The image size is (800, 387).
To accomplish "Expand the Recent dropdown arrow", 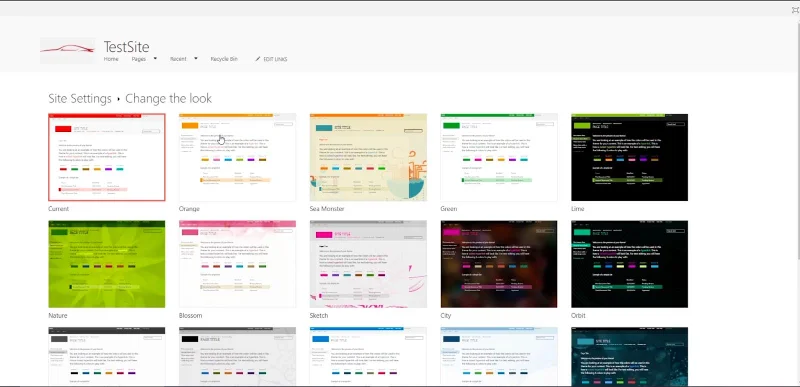I will [196, 59].
